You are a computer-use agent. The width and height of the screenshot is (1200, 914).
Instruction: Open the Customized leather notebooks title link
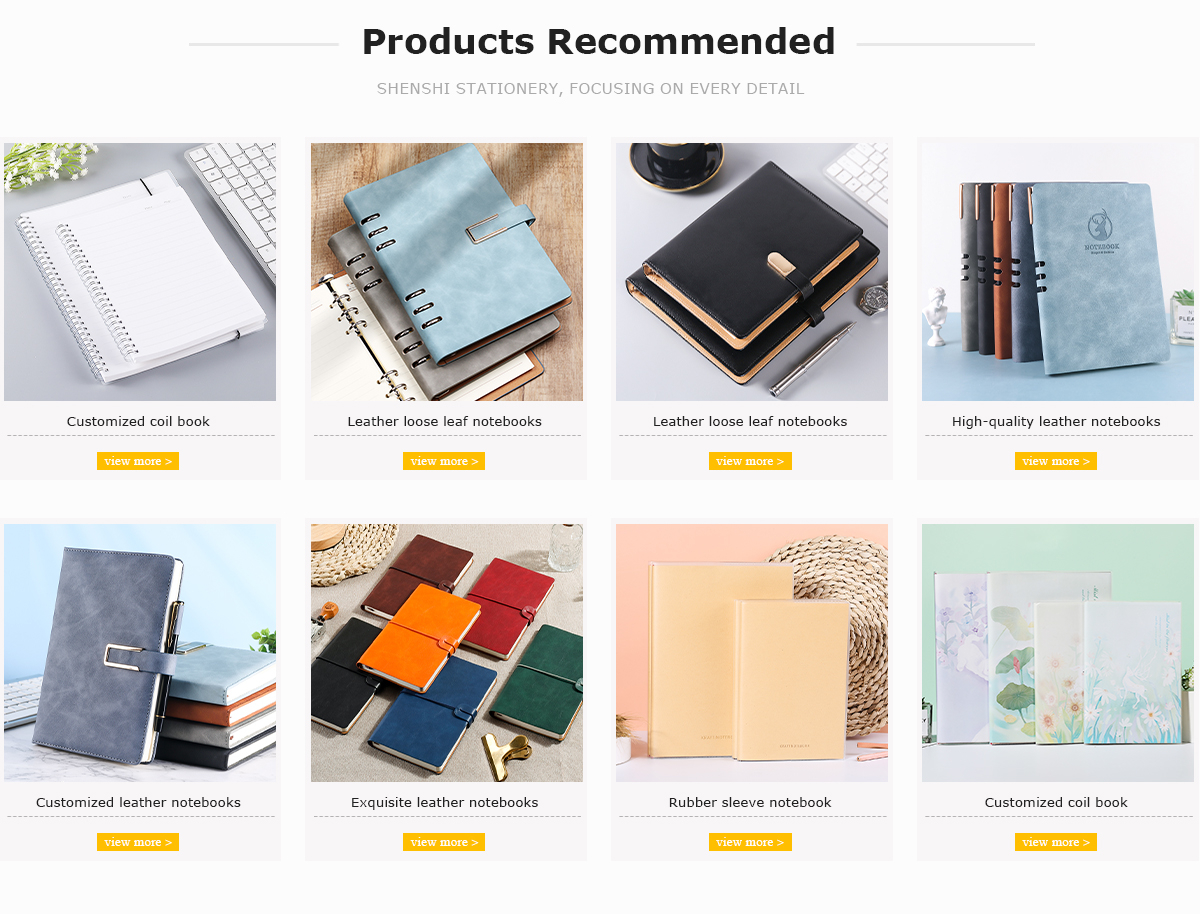pyautogui.click(x=138, y=802)
